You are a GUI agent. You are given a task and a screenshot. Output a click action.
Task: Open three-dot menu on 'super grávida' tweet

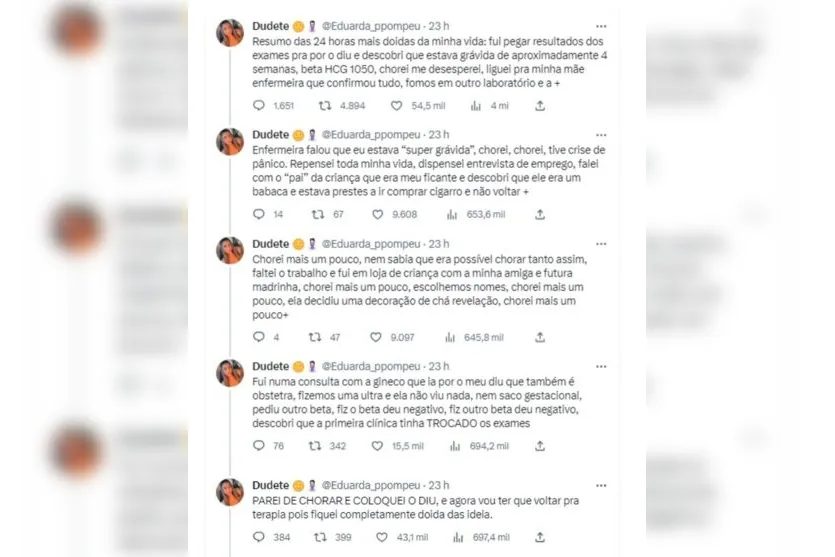[x=601, y=135]
